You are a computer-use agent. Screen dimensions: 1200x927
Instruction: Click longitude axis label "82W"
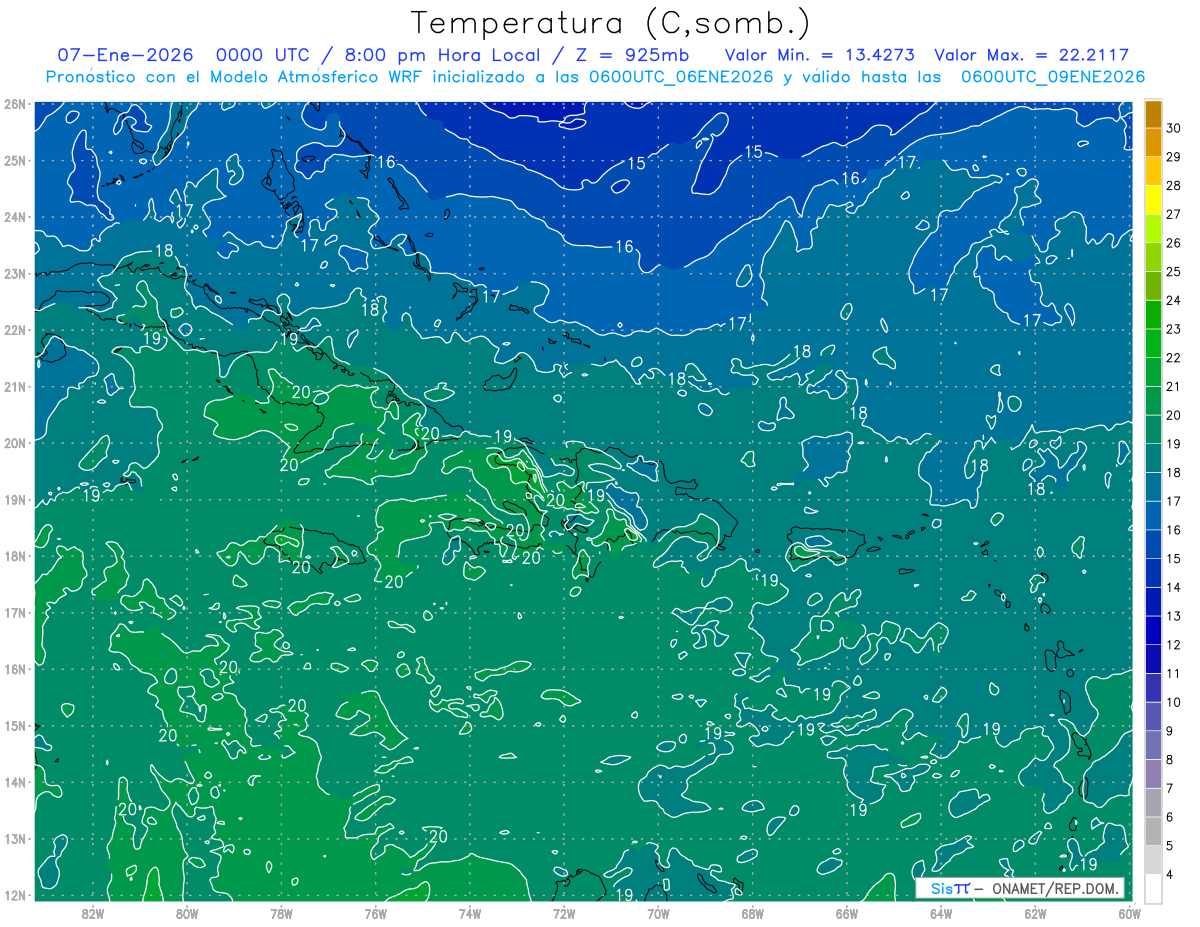tap(93, 912)
